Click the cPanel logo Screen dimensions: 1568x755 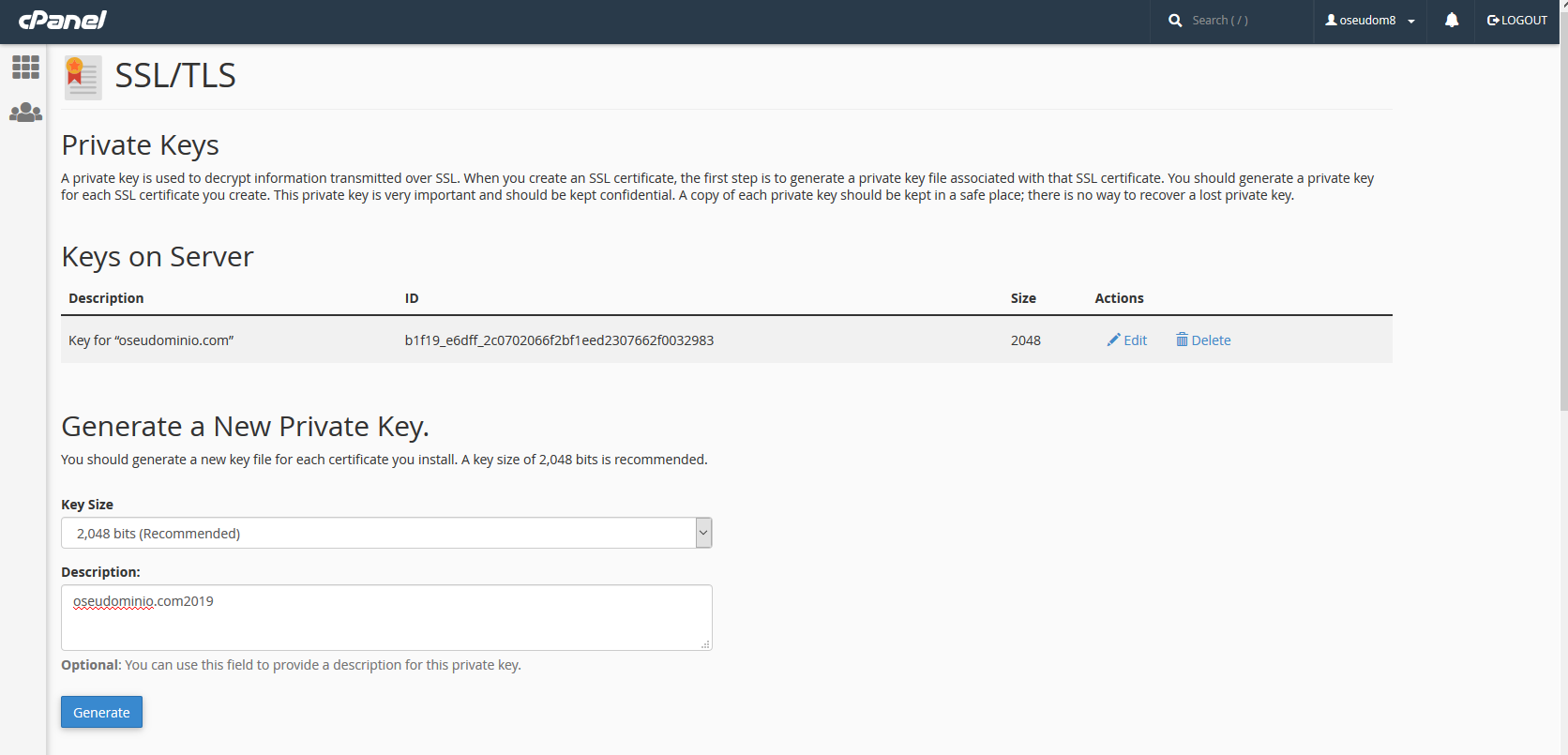(62, 20)
